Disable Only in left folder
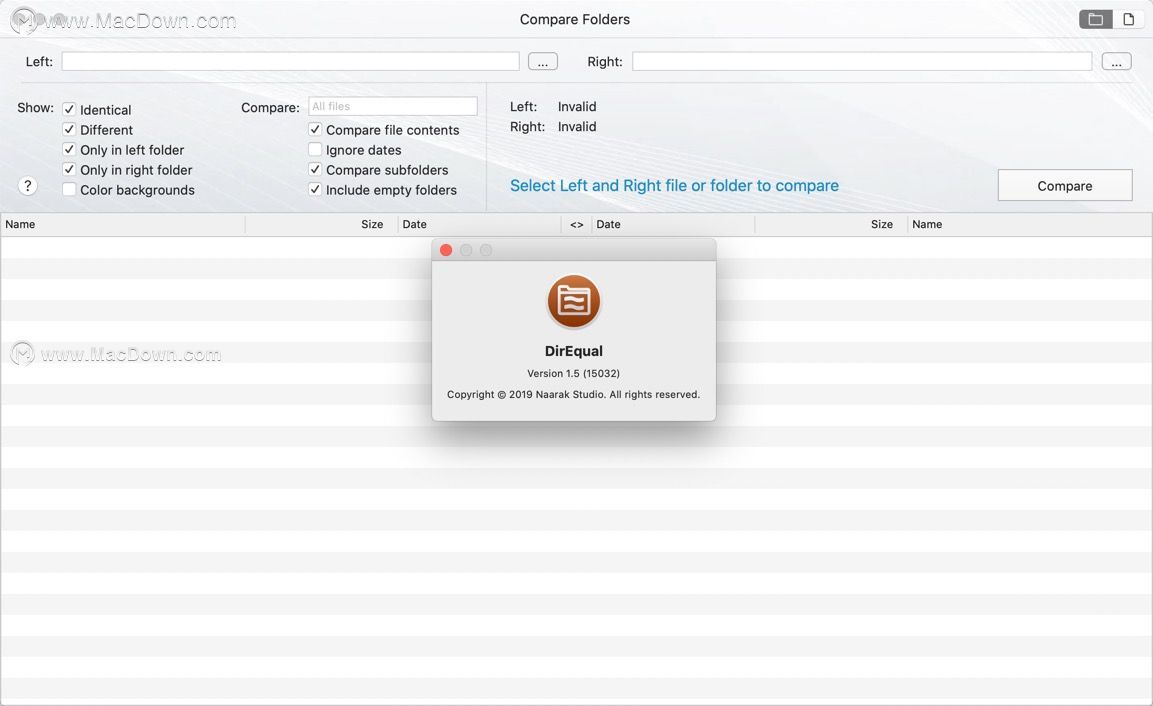This screenshot has width=1153, height=706. click(x=69, y=149)
